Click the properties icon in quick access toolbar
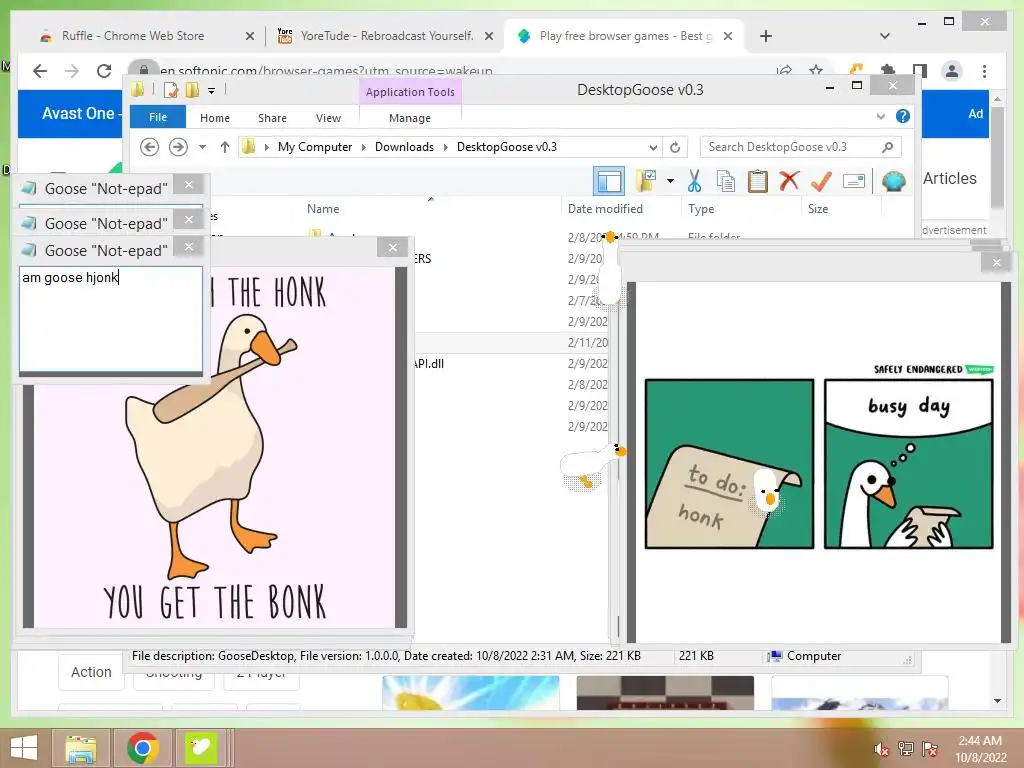This screenshot has width=1024, height=768. 171,90
